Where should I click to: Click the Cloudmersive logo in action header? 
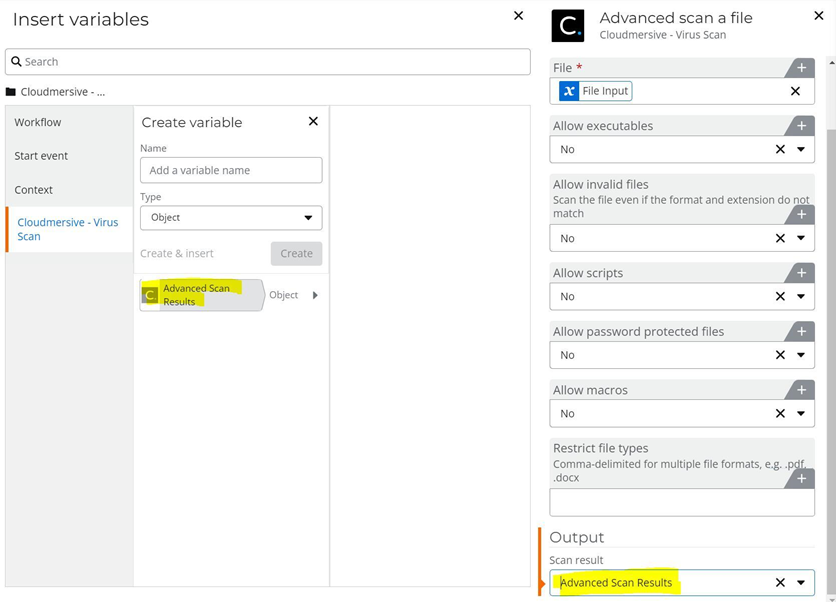tap(568, 26)
